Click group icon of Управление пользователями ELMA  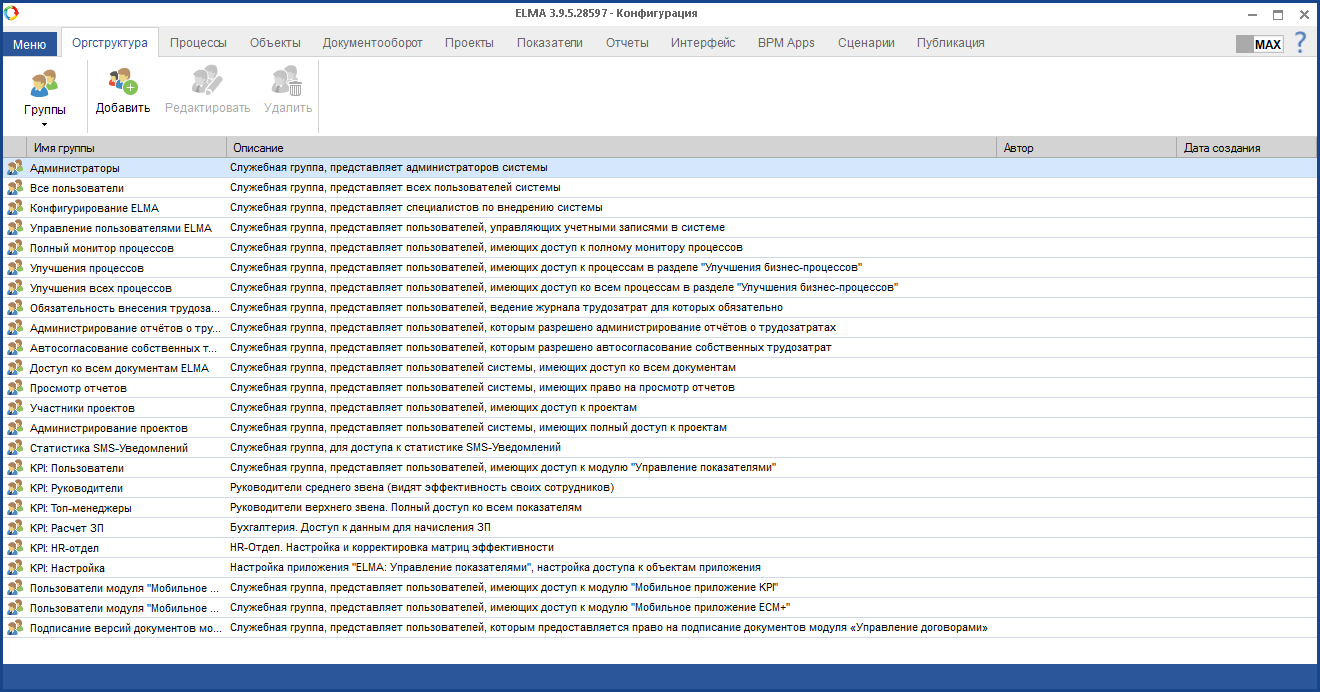point(15,228)
